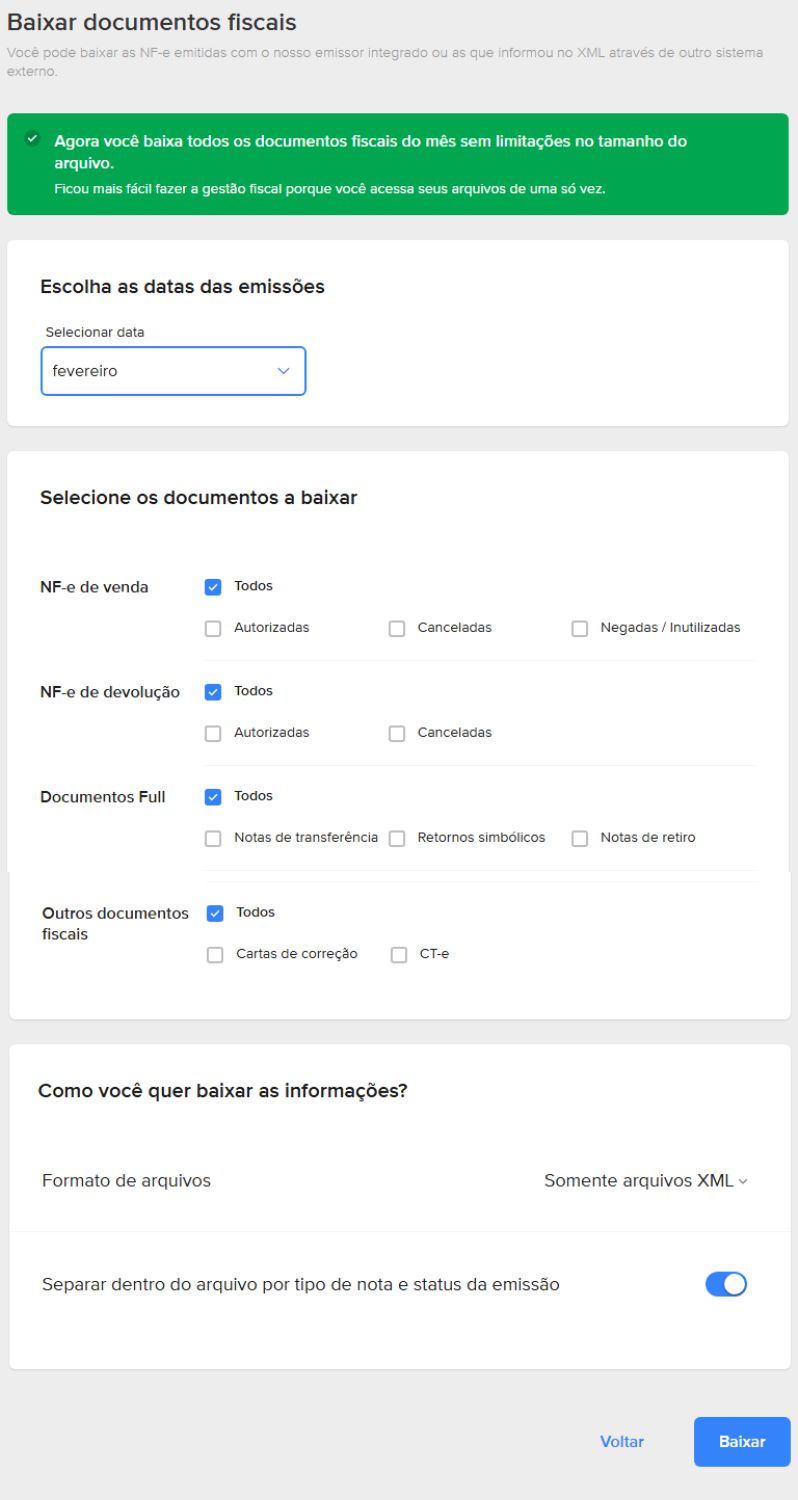This screenshot has width=798, height=1500.
Task: Check Autorizadas under NF-e de devolução
Action: click(x=212, y=731)
